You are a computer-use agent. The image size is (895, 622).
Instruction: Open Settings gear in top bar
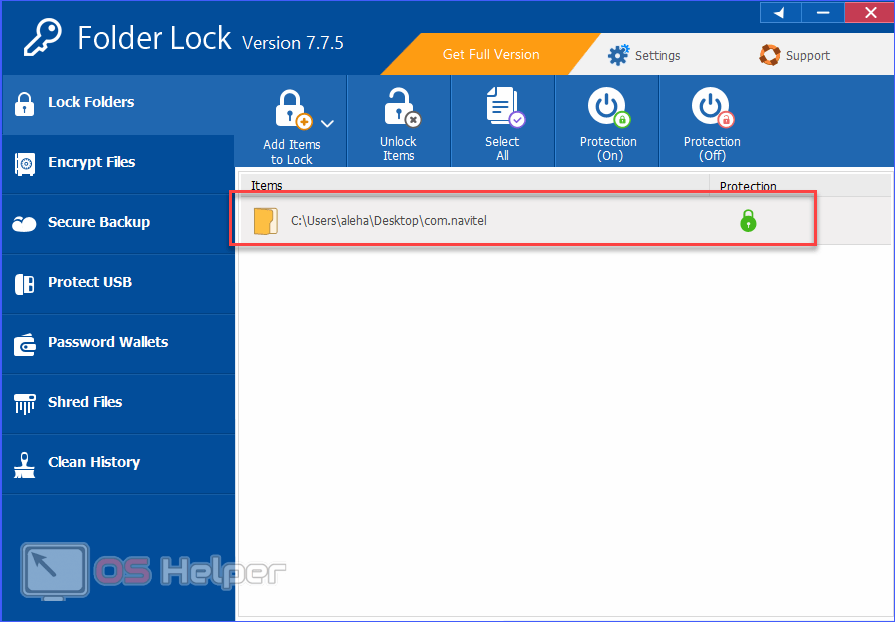pyautogui.click(x=619, y=55)
